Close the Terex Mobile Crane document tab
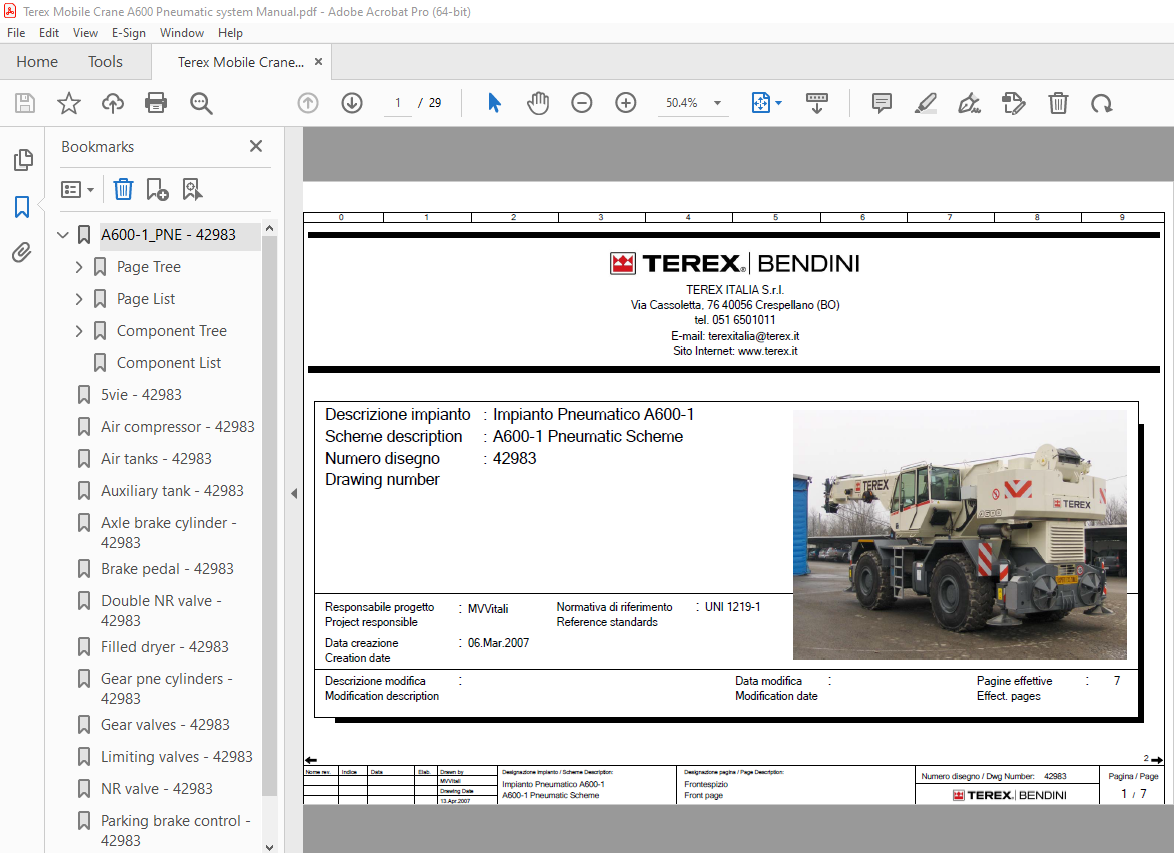This screenshot has height=853, width=1174. click(318, 62)
